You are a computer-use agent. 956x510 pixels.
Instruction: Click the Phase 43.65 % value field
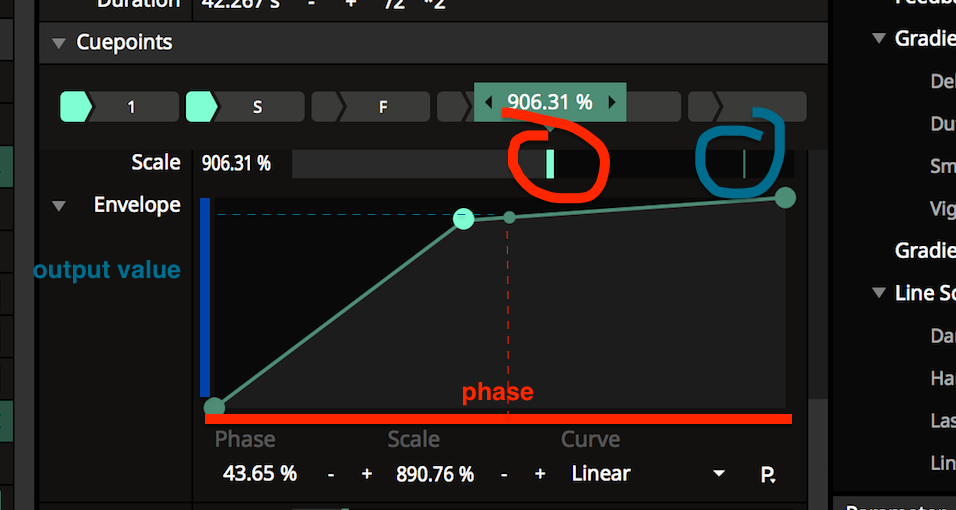point(259,474)
